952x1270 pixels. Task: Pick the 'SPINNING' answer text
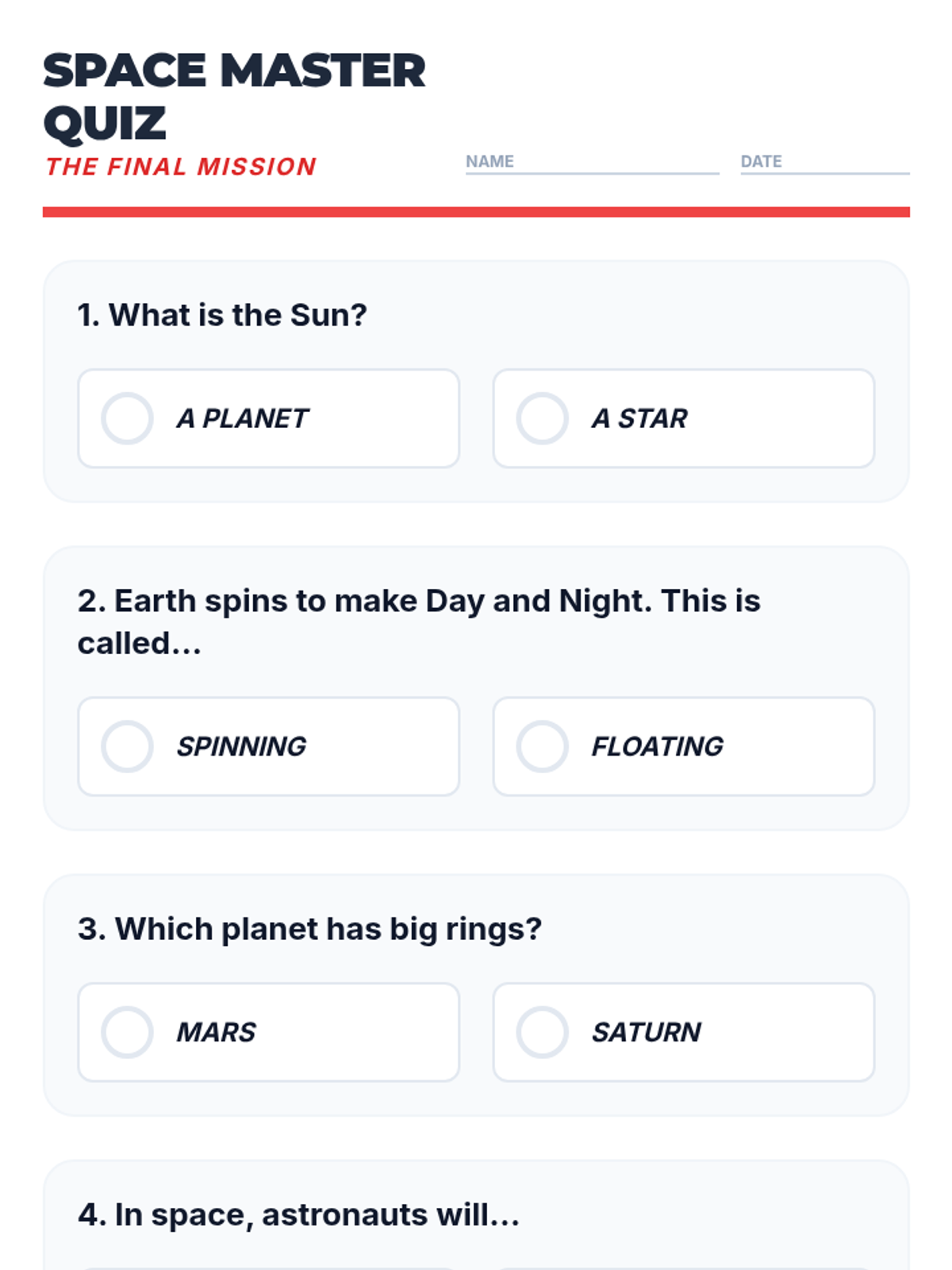tap(241, 746)
